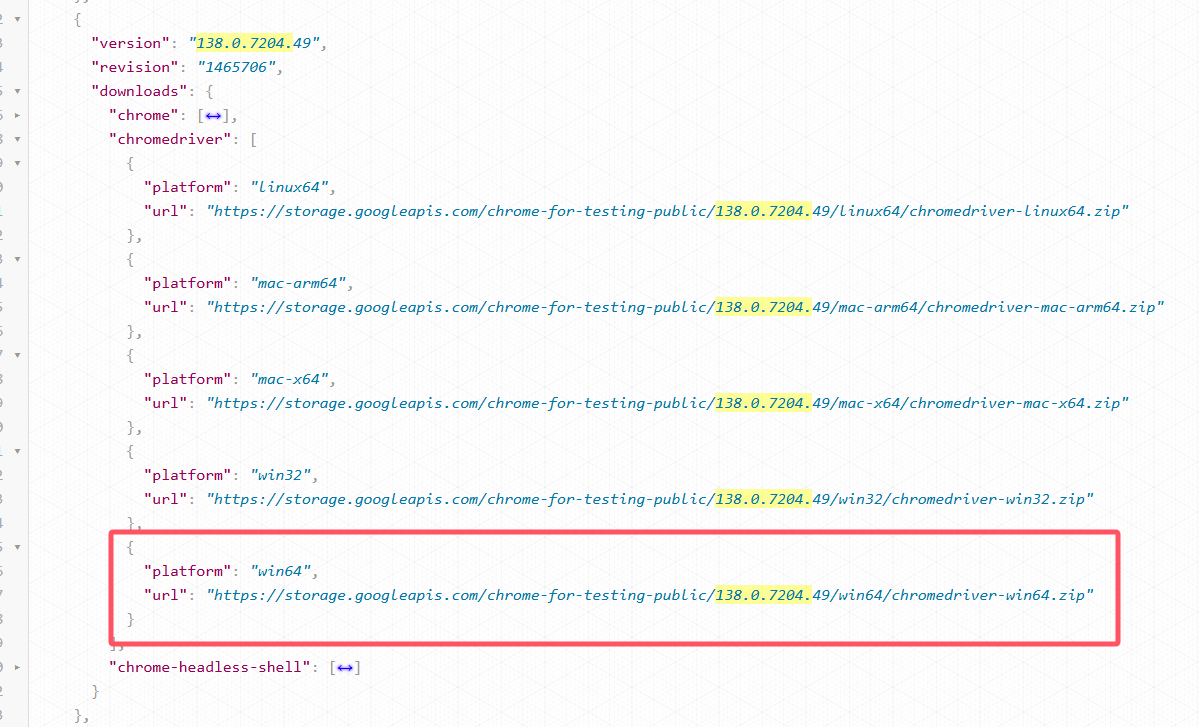Screen dimensions: 1199x727
Task: Click the platform value "linux64"
Action: (289, 187)
